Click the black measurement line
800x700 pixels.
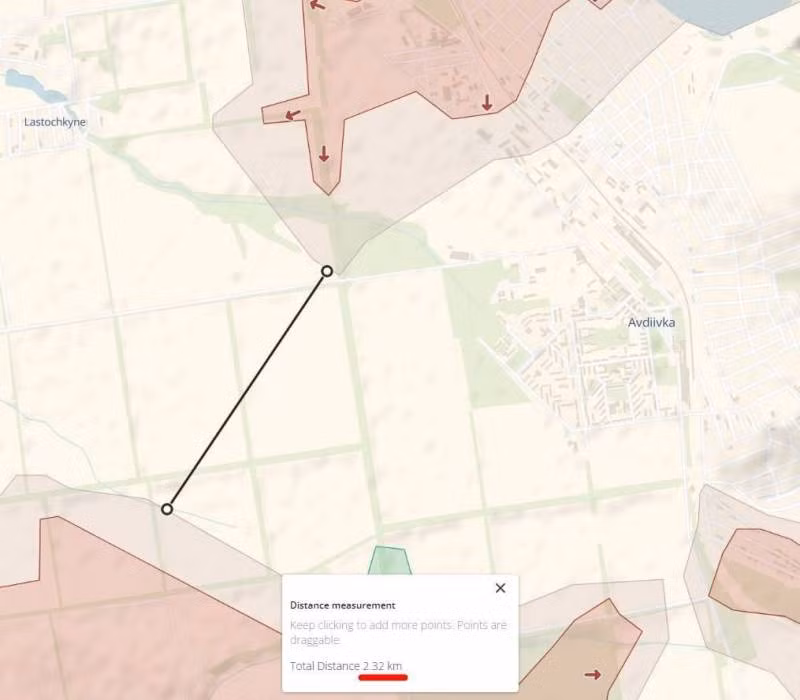coord(247,390)
